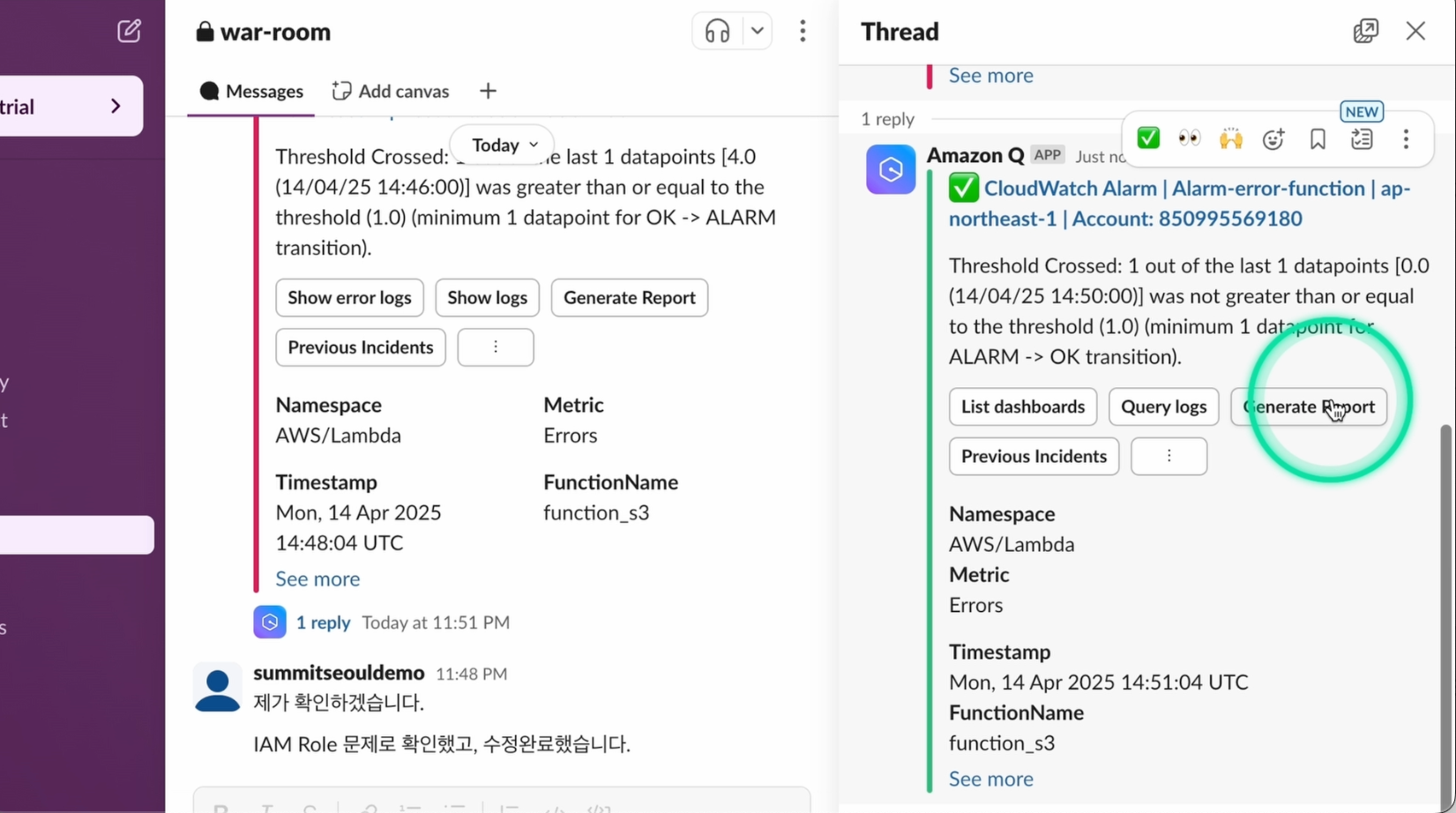The width and height of the screenshot is (1456, 813).
Task: Open the CloudWatch Alarm Alarm-error-function link
Action: coord(1180,204)
